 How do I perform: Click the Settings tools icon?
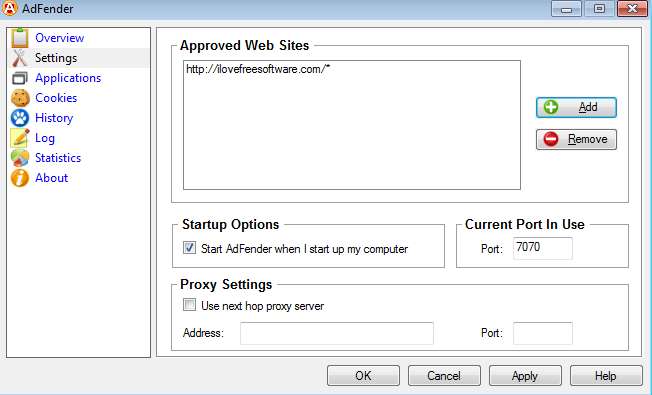(20, 58)
